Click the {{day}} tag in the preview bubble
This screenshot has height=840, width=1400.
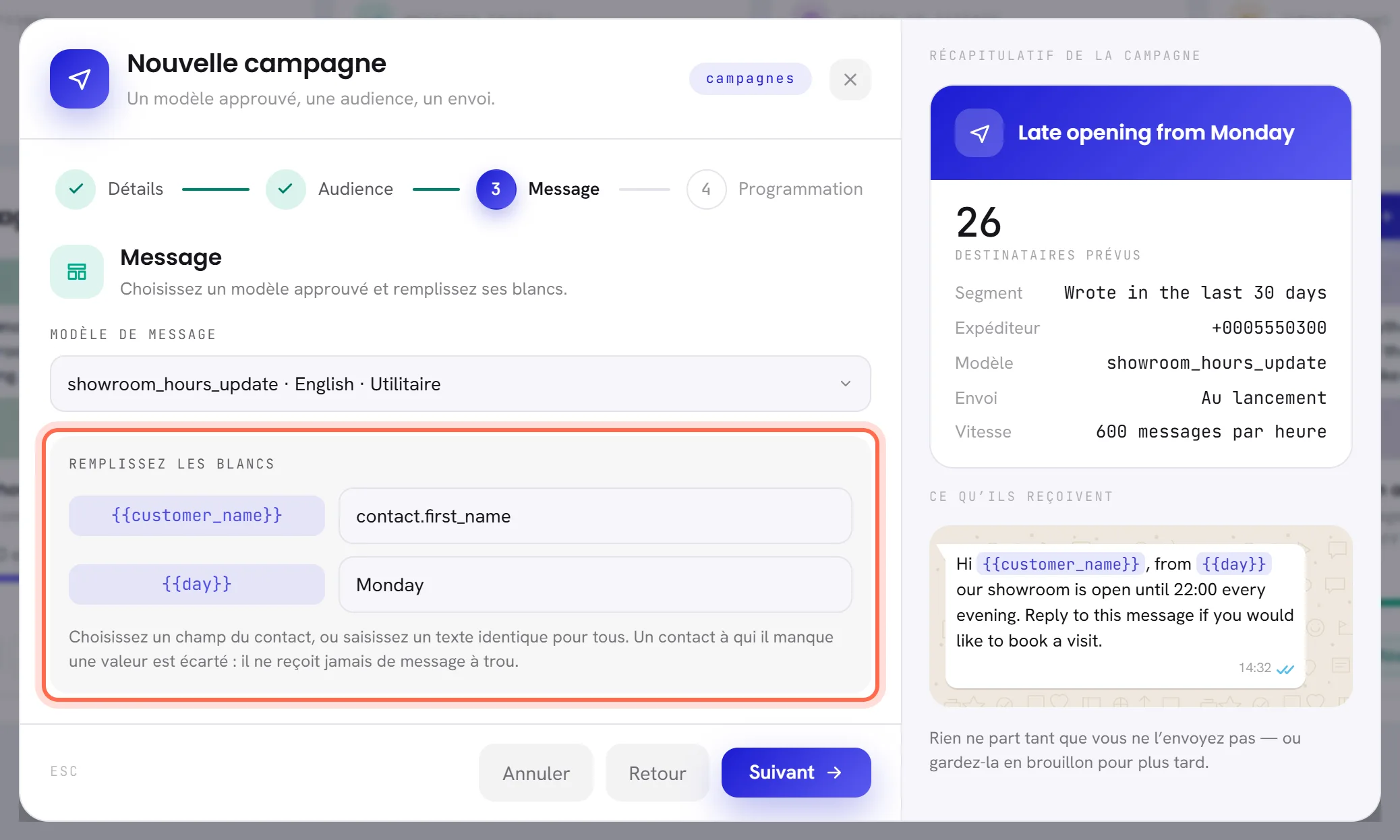[x=1234, y=564]
